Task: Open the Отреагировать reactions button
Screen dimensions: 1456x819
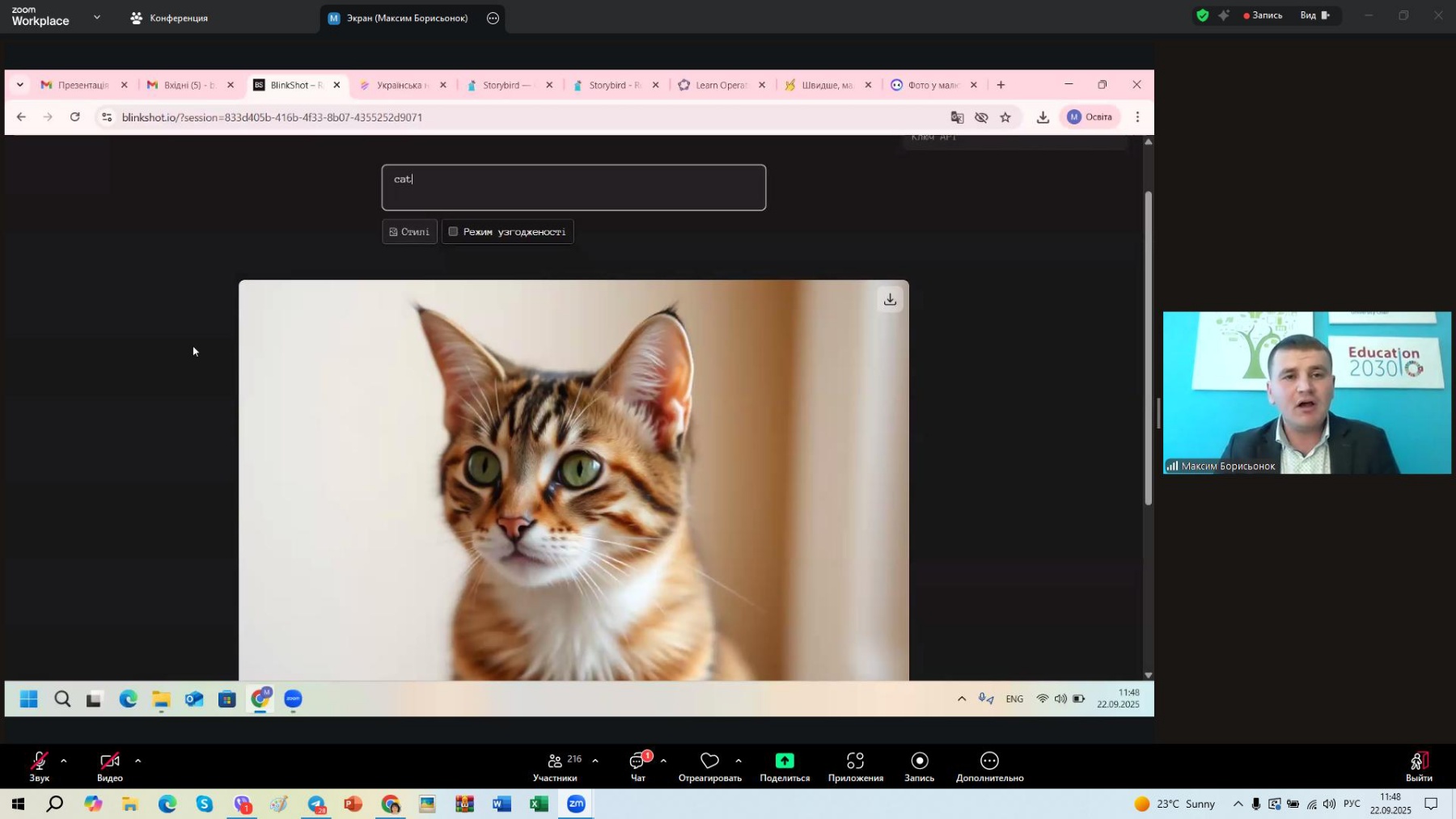Action: (x=710, y=767)
